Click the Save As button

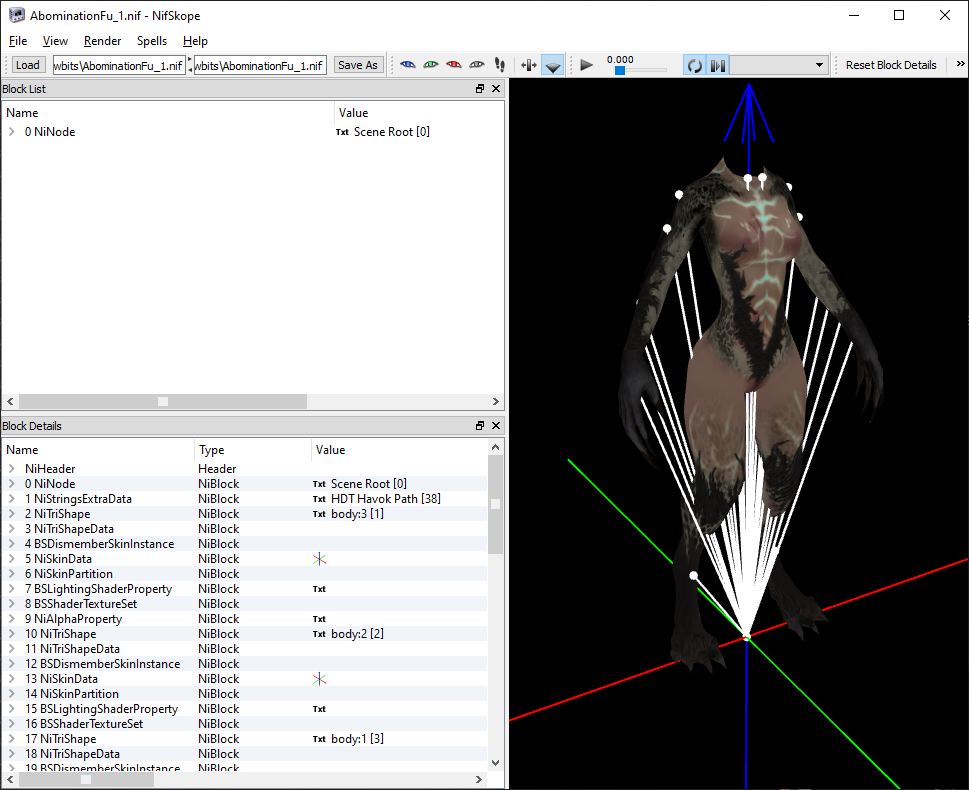tap(358, 65)
